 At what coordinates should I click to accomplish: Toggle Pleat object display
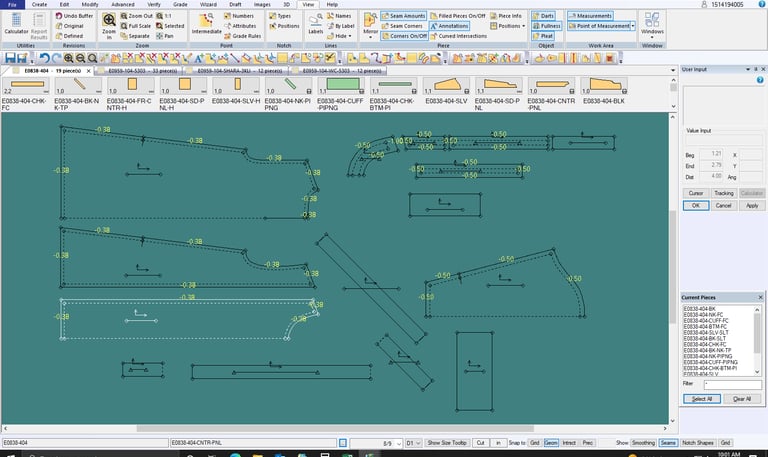543,36
